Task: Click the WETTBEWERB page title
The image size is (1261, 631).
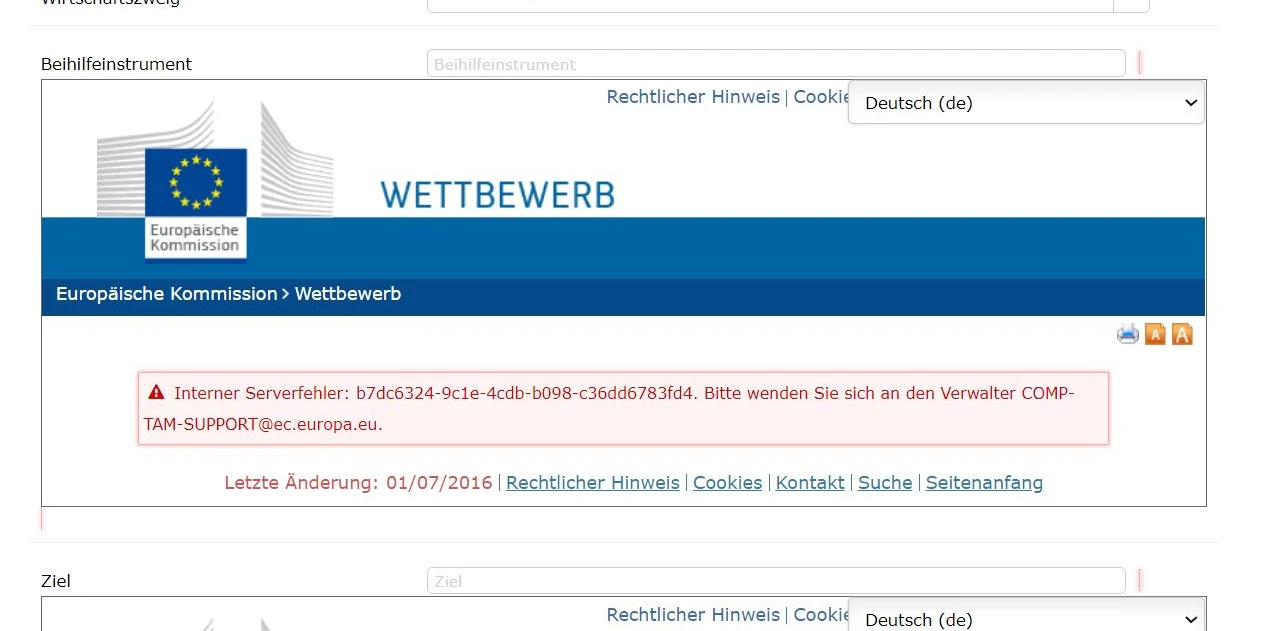Action: coord(497,195)
